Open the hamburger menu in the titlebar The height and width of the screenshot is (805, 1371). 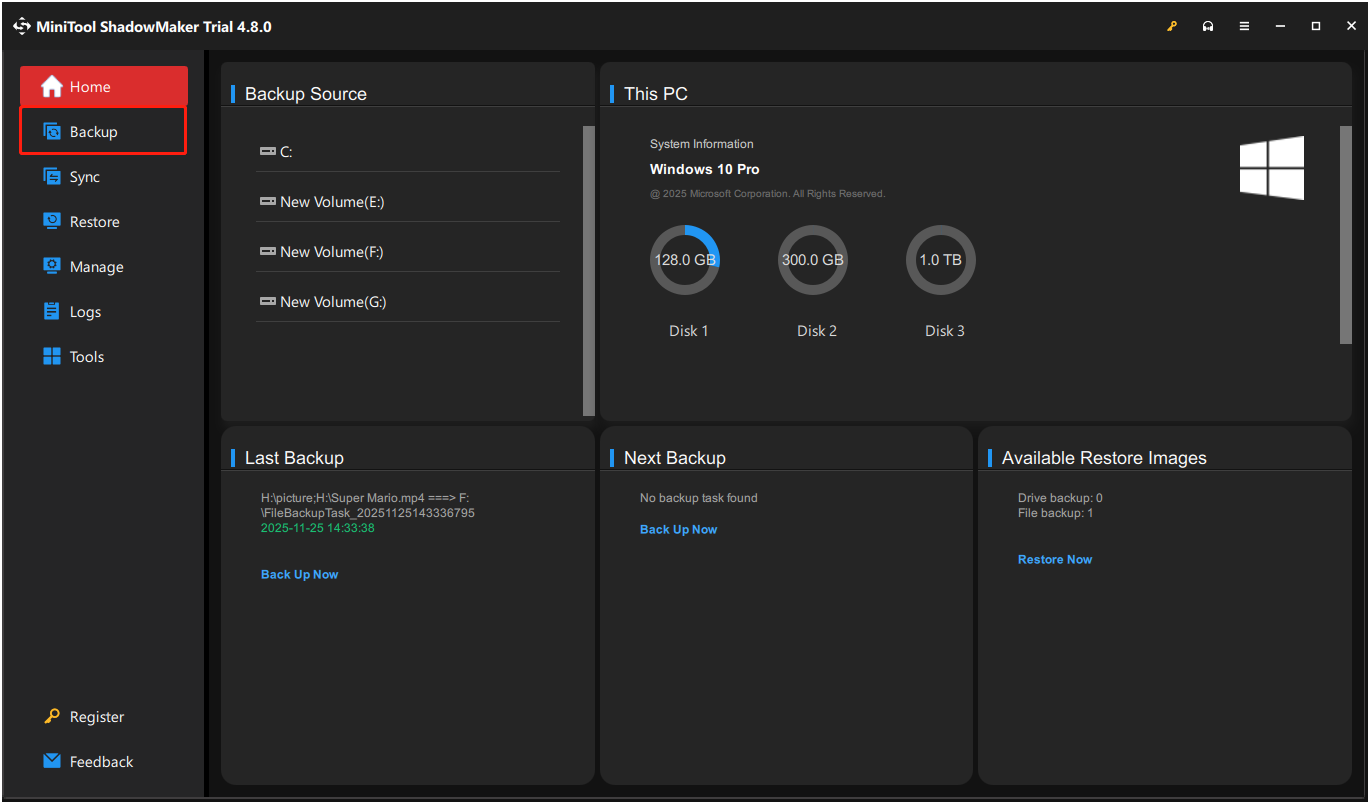(x=1244, y=26)
